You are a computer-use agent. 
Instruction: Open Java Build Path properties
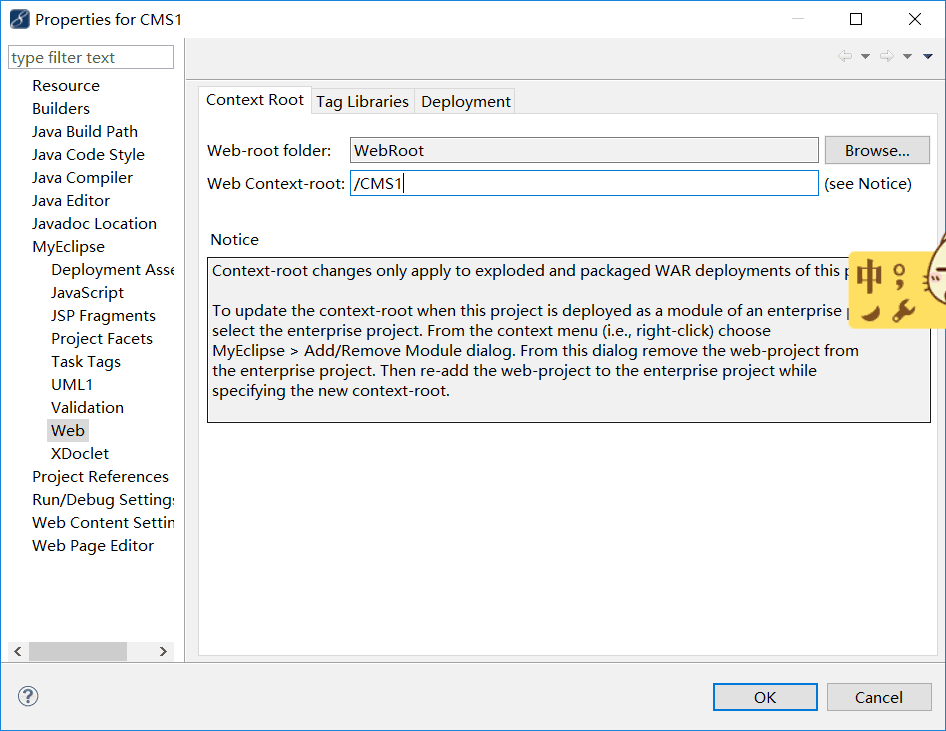click(x=85, y=131)
